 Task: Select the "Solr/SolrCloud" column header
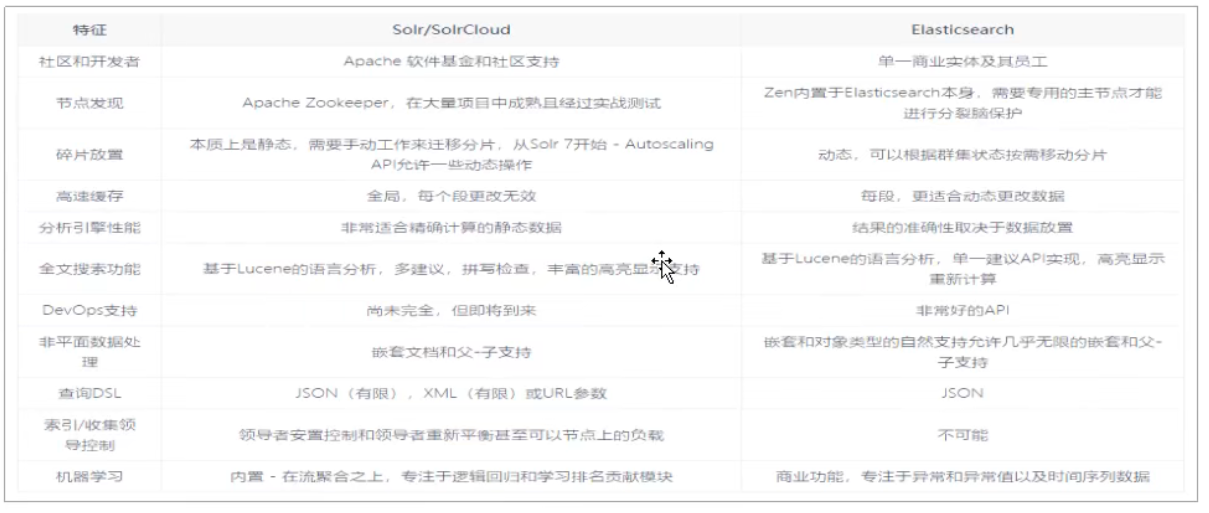[x=452, y=30]
